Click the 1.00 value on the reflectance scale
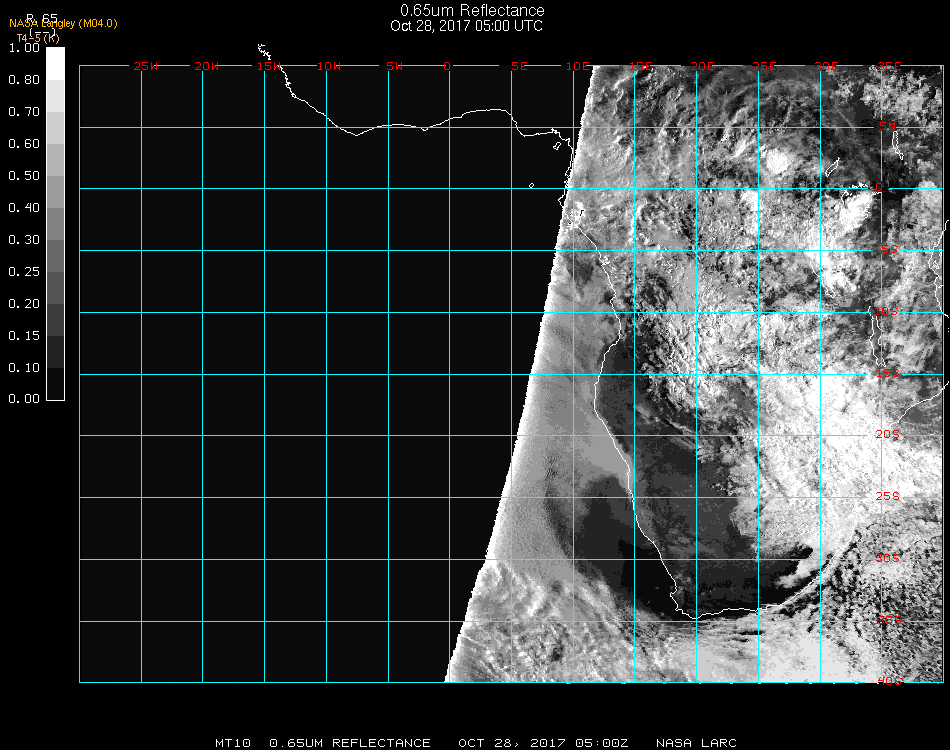This screenshot has width=950, height=750. click(x=24, y=48)
